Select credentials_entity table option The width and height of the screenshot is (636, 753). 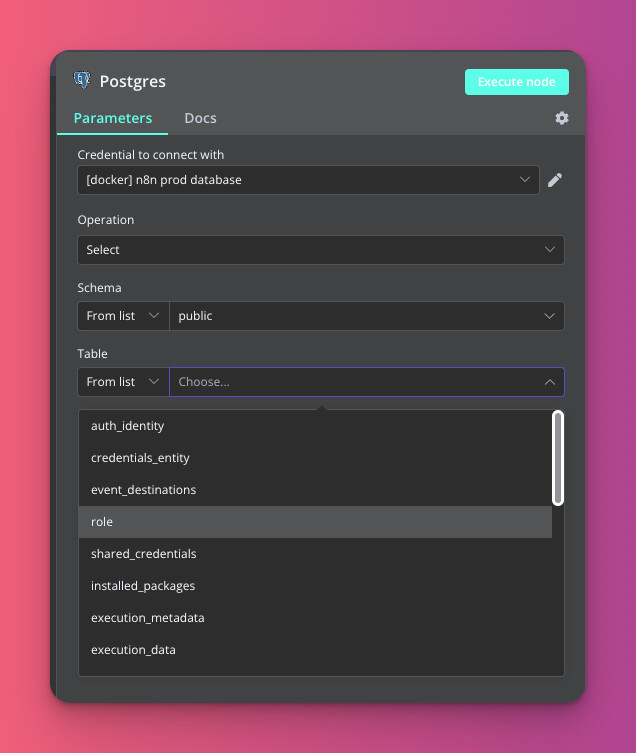315,458
